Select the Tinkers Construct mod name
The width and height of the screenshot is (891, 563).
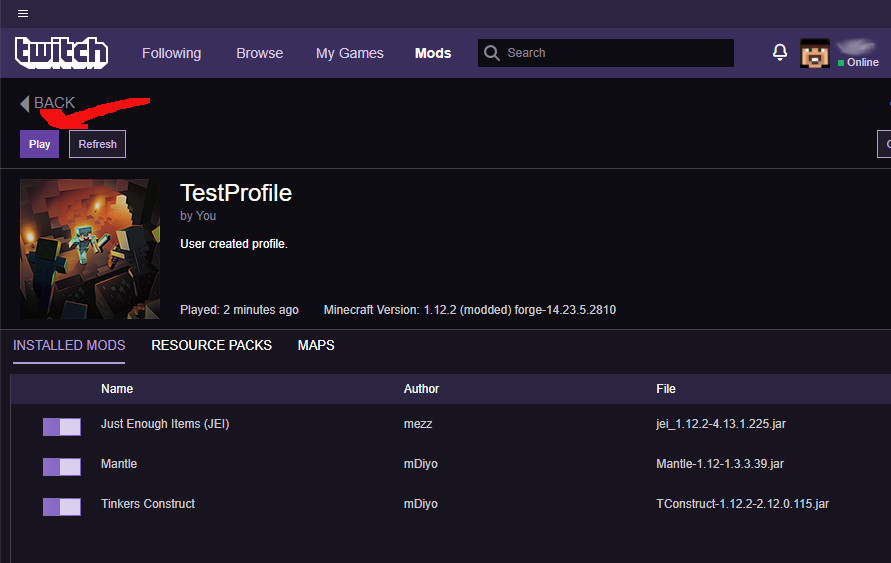[x=148, y=504]
